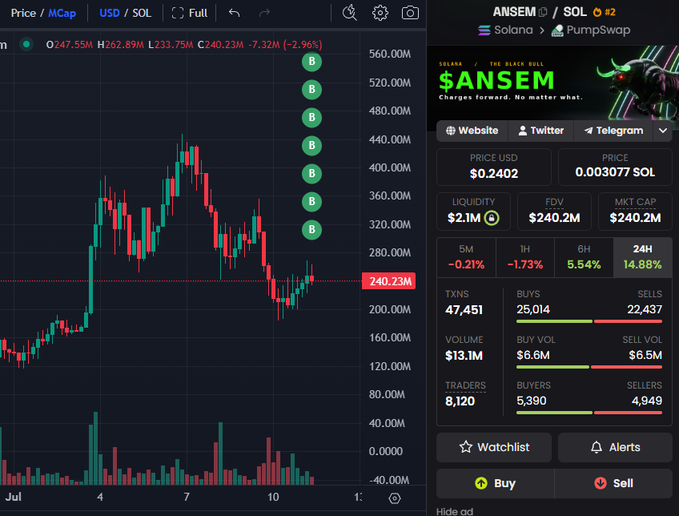
Task: Expand more social links chevron
Action: (x=663, y=130)
